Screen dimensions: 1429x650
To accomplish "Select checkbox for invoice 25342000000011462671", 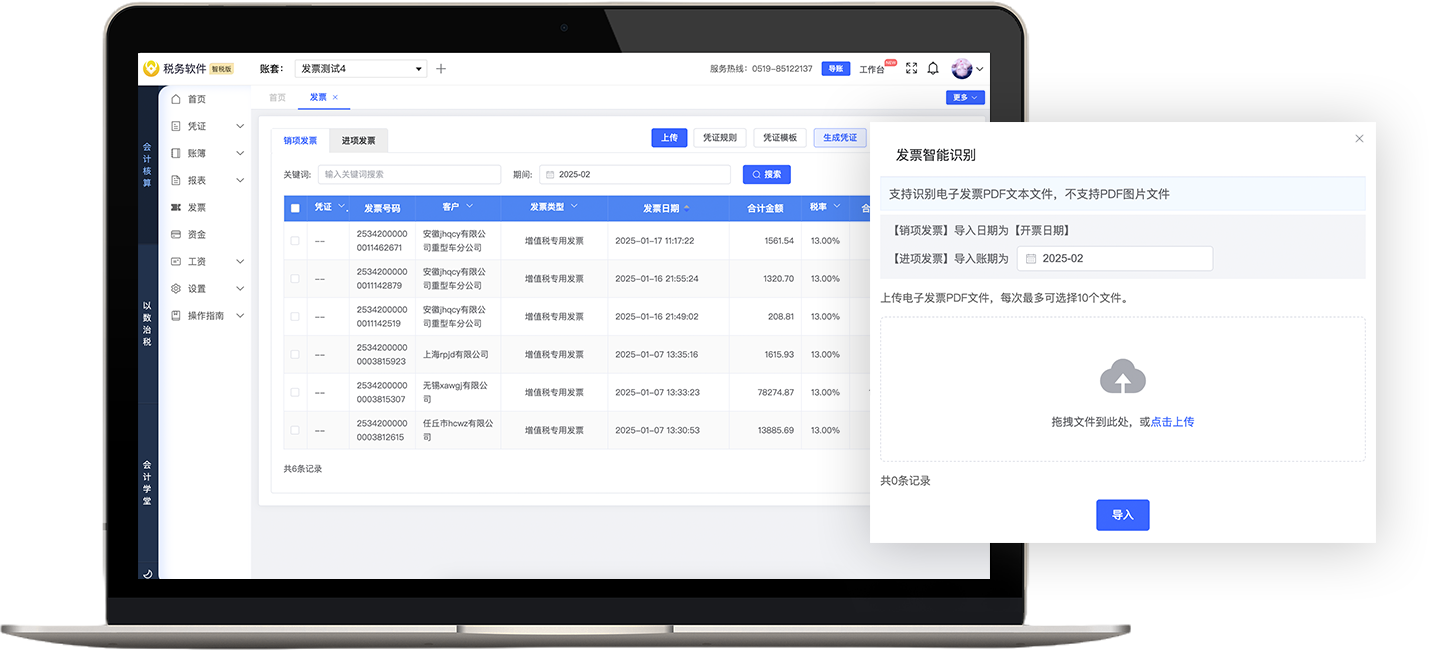I will [x=295, y=241].
